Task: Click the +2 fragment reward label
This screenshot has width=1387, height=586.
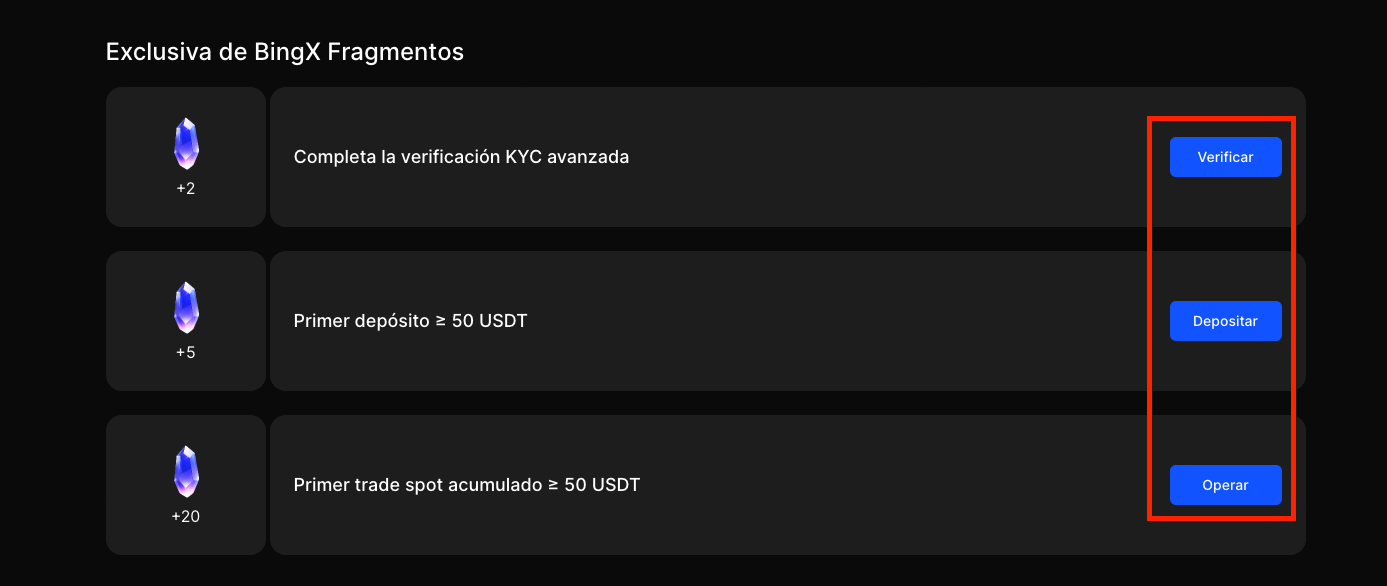Action: click(x=186, y=188)
